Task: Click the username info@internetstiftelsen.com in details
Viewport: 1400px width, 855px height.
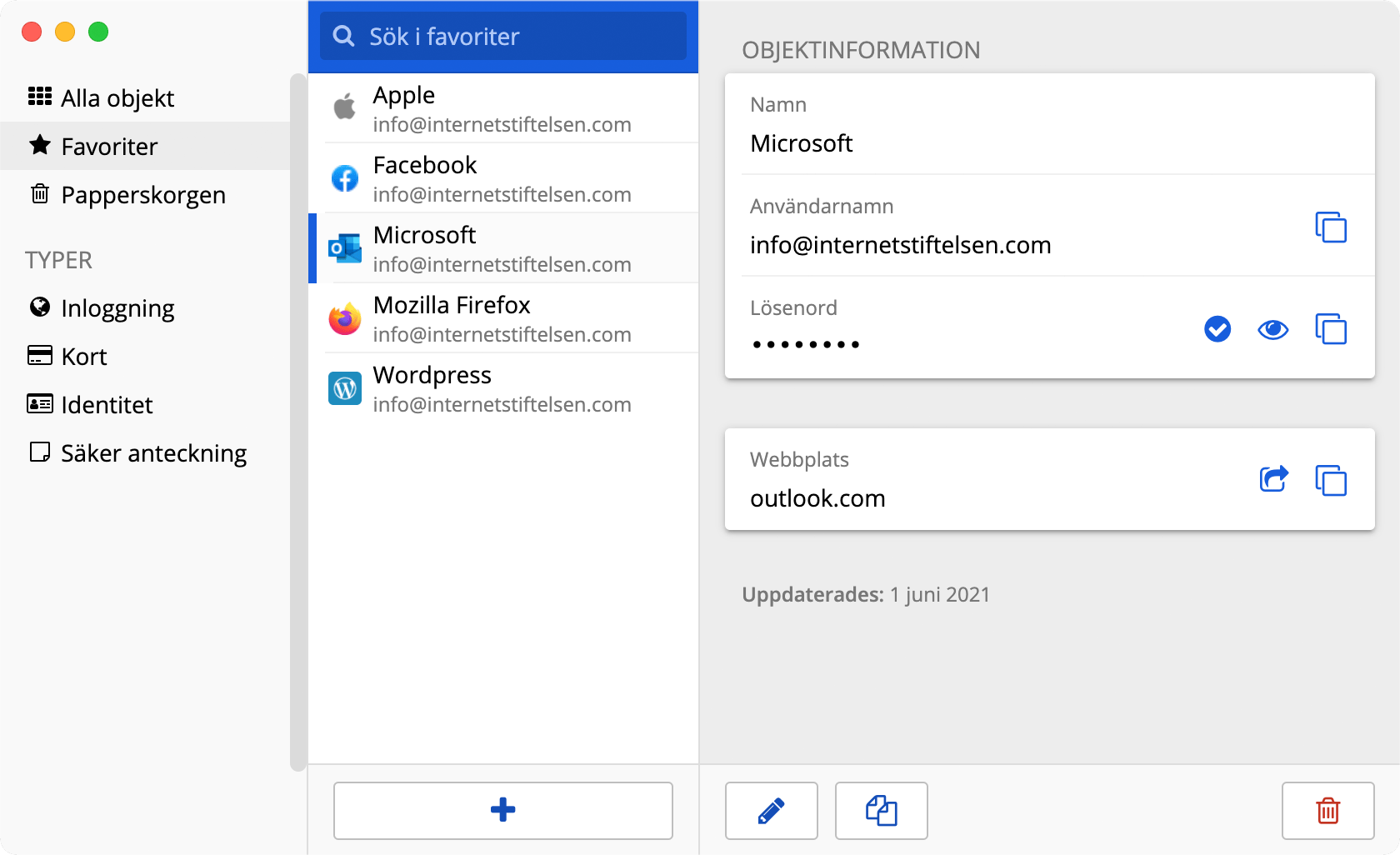Action: point(901,245)
